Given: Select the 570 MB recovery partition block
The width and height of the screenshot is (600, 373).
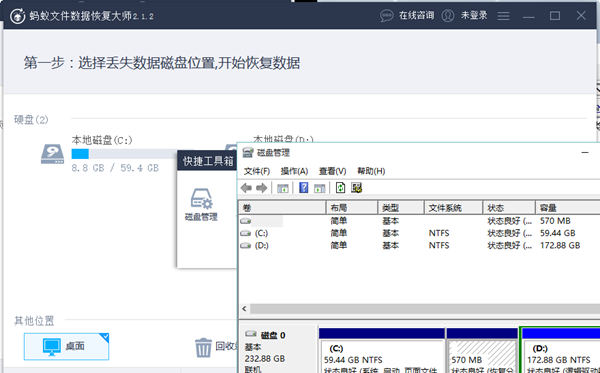Looking at the screenshot, I should click(482, 350).
